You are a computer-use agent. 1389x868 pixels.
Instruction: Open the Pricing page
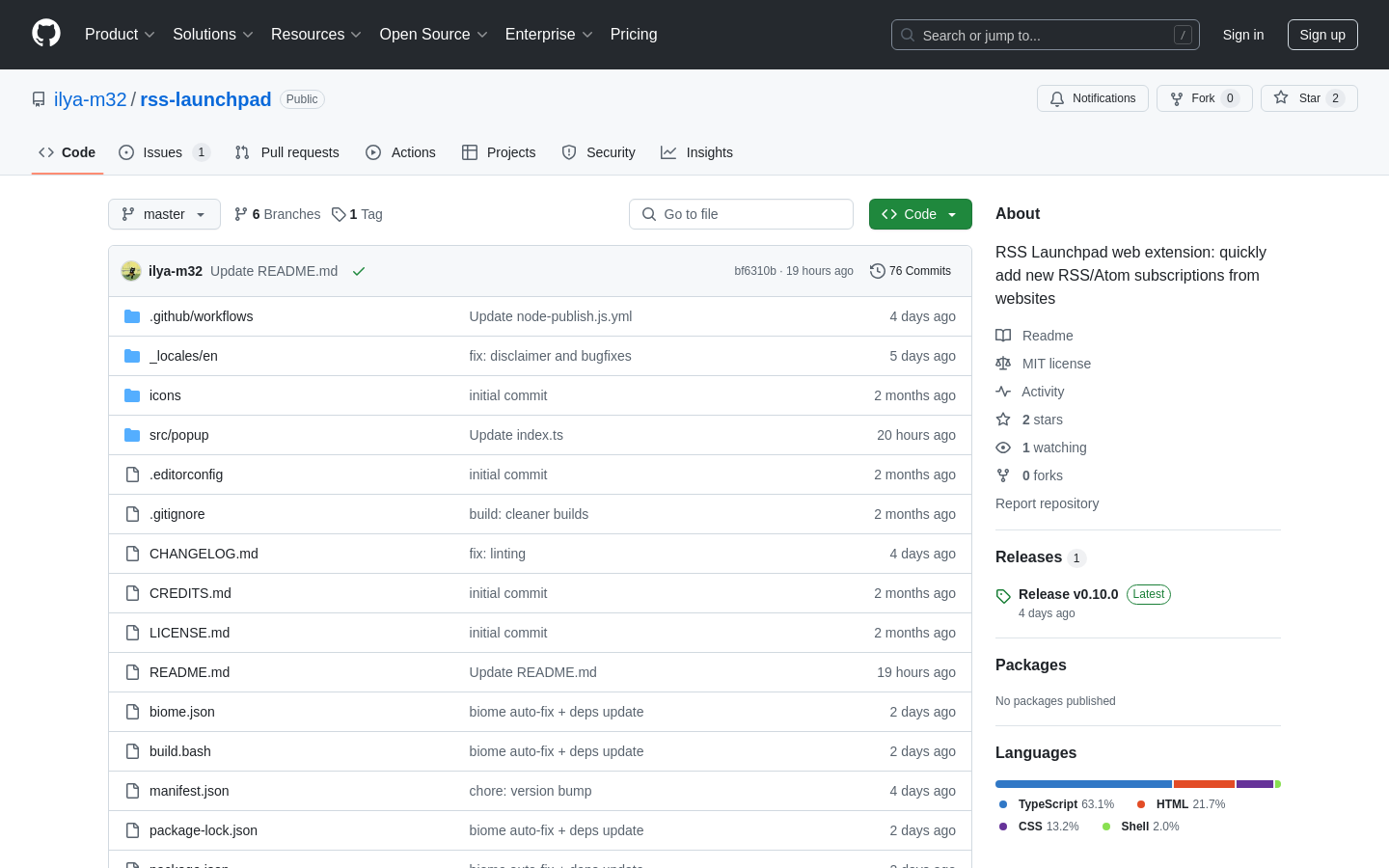[x=634, y=35]
